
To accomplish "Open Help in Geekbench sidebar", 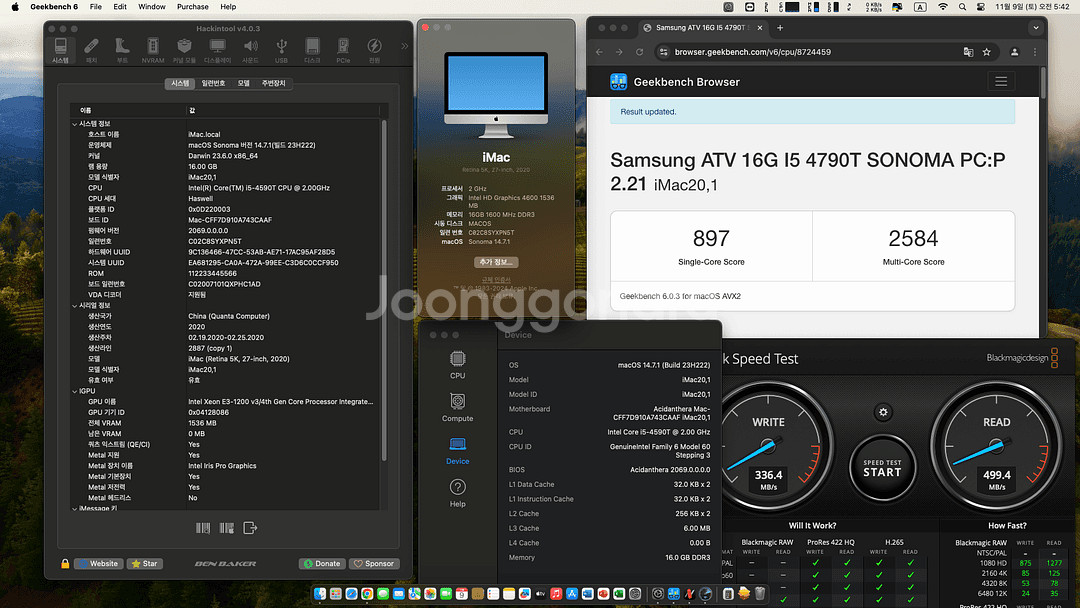I will tap(457, 494).
